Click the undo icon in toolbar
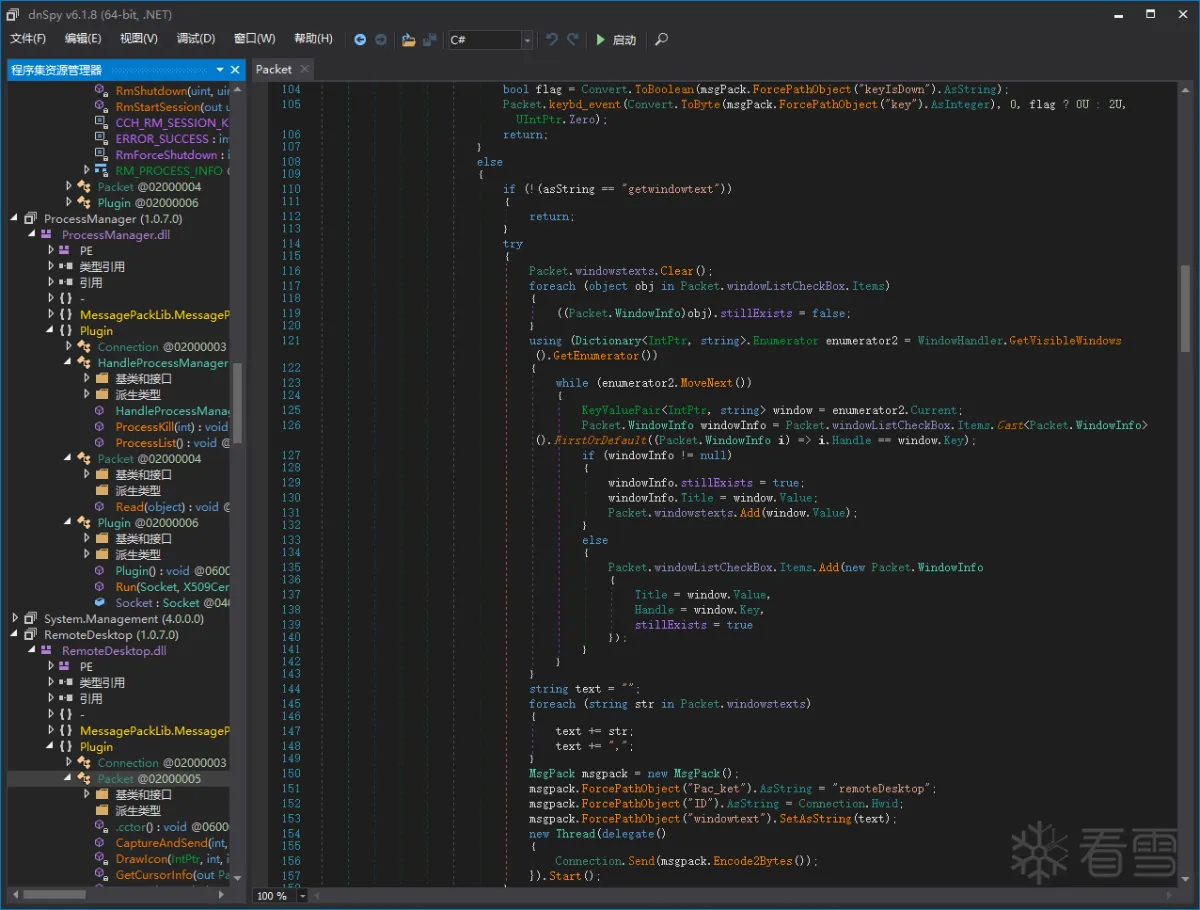The image size is (1200, 910). pyautogui.click(x=551, y=40)
